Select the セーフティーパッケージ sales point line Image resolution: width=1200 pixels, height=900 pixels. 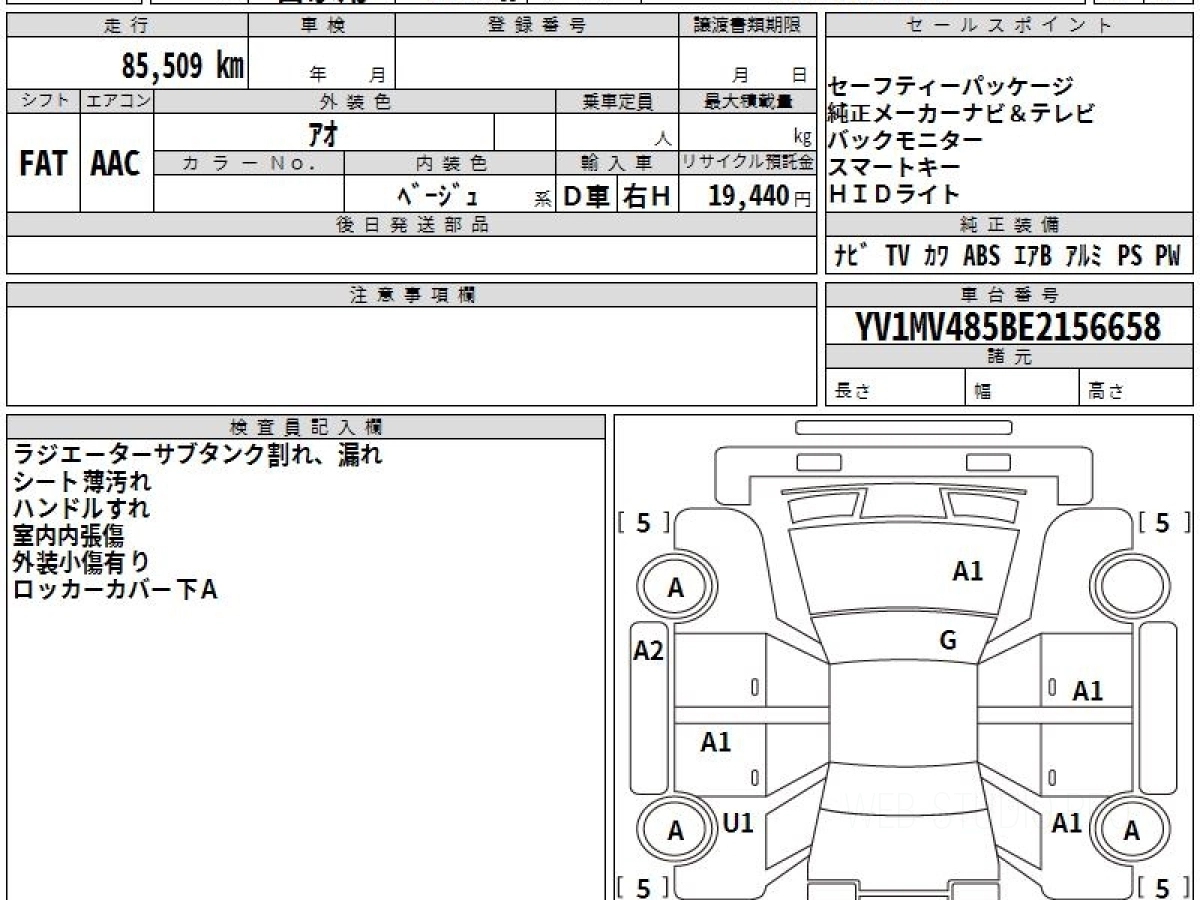click(x=950, y=87)
